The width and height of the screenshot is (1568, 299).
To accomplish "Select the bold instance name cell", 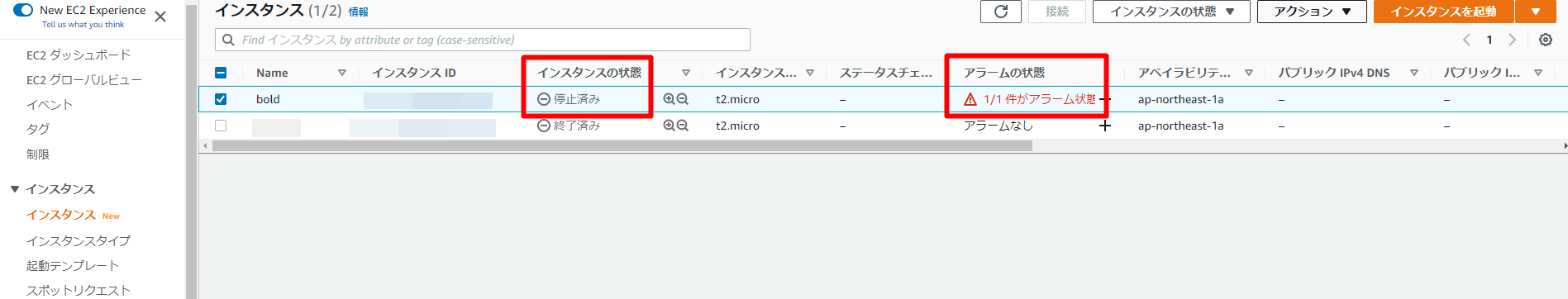I will (x=268, y=99).
